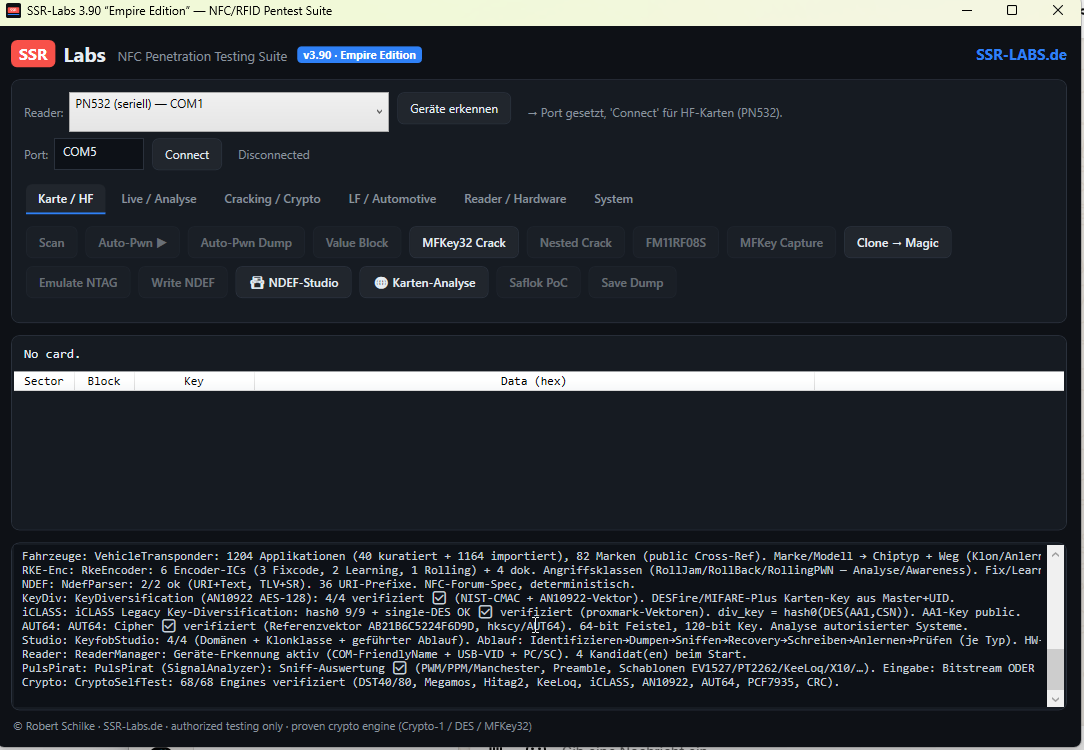Click the log scrollbar up arrow
The height and width of the screenshot is (750, 1084).
pyautogui.click(x=1055, y=554)
